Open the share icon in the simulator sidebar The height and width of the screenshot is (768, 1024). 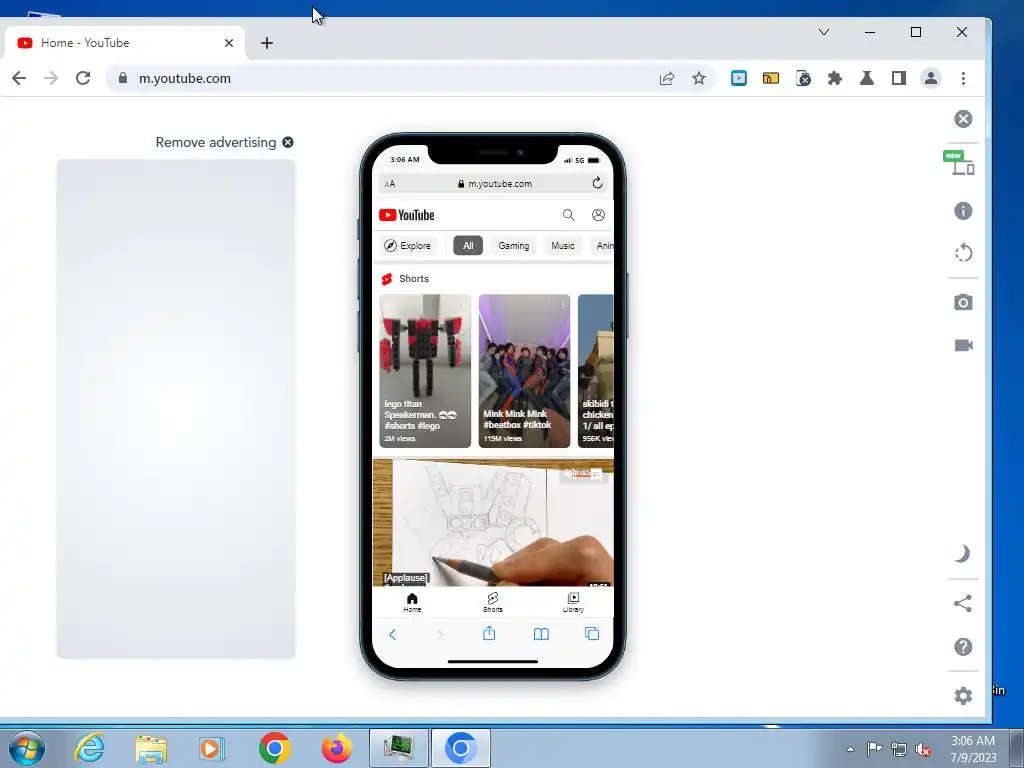click(963, 603)
